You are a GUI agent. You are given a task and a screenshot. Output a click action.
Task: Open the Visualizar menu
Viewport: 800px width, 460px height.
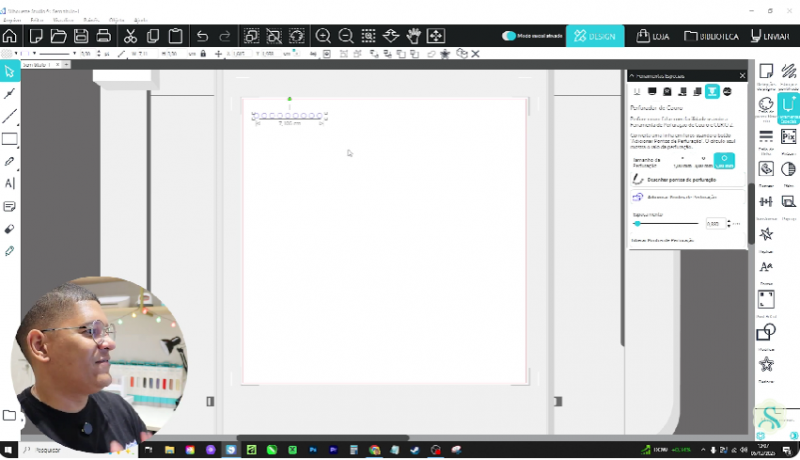click(x=63, y=20)
